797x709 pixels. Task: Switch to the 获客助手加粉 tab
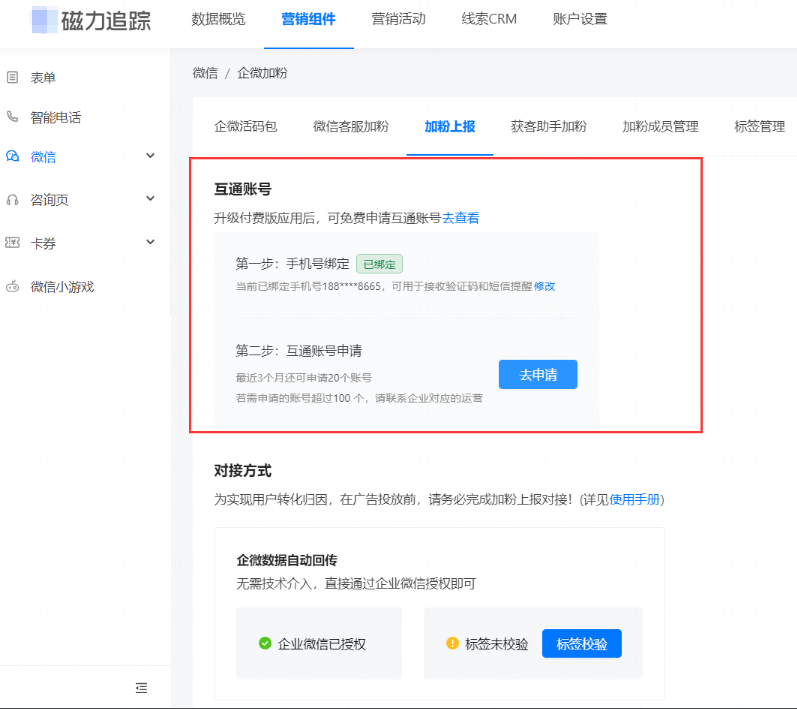tap(548, 127)
